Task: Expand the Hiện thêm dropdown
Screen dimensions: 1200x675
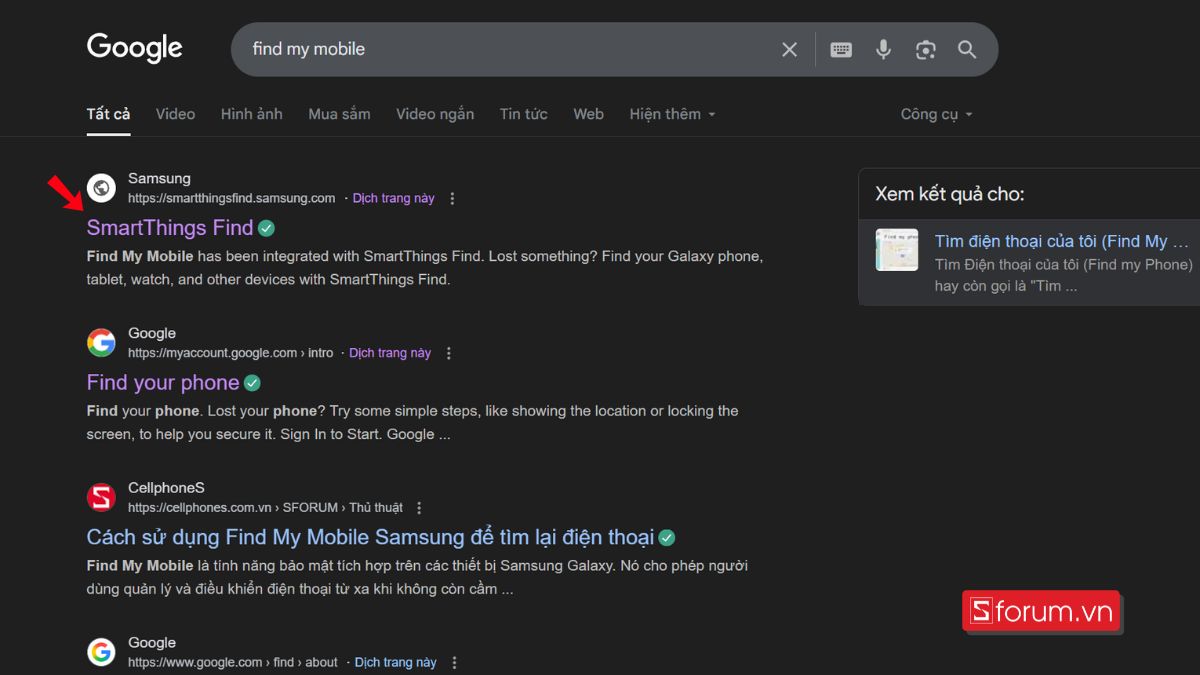Action: coord(672,114)
